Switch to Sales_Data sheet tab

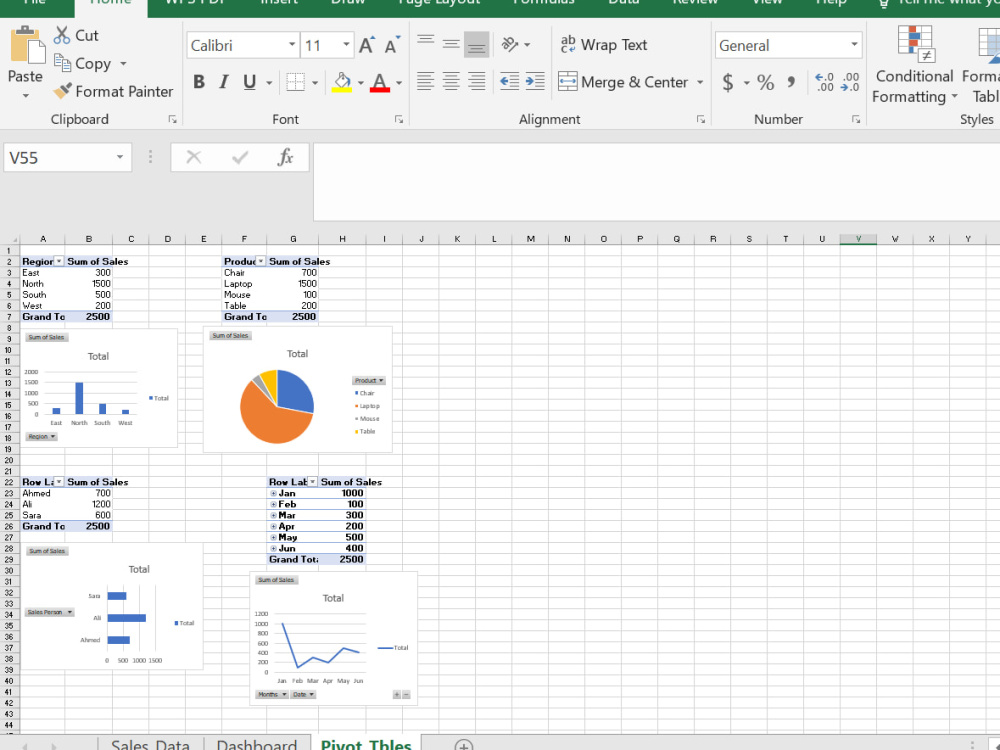click(151, 744)
